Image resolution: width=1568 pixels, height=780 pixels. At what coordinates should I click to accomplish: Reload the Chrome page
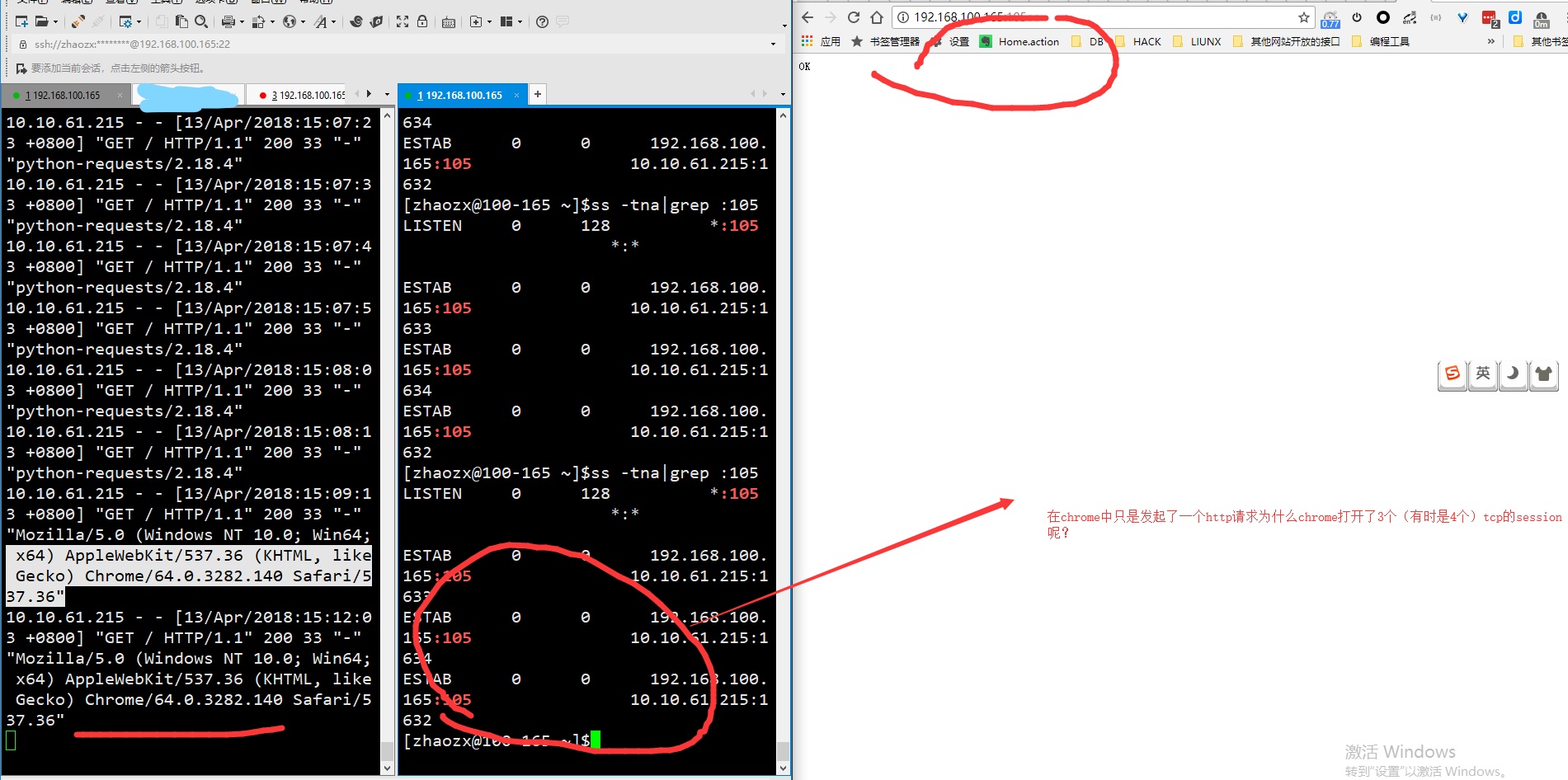pyautogui.click(x=854, y=17)
